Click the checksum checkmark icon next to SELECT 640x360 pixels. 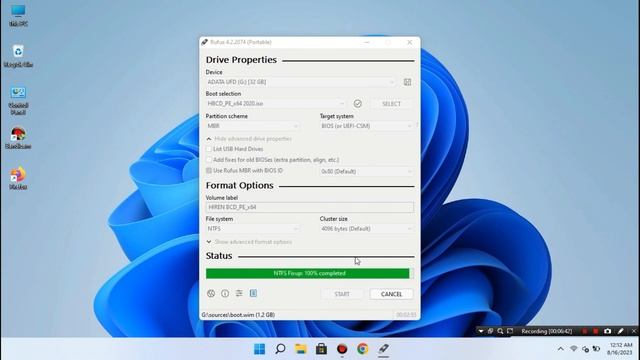tap(358, 104)
